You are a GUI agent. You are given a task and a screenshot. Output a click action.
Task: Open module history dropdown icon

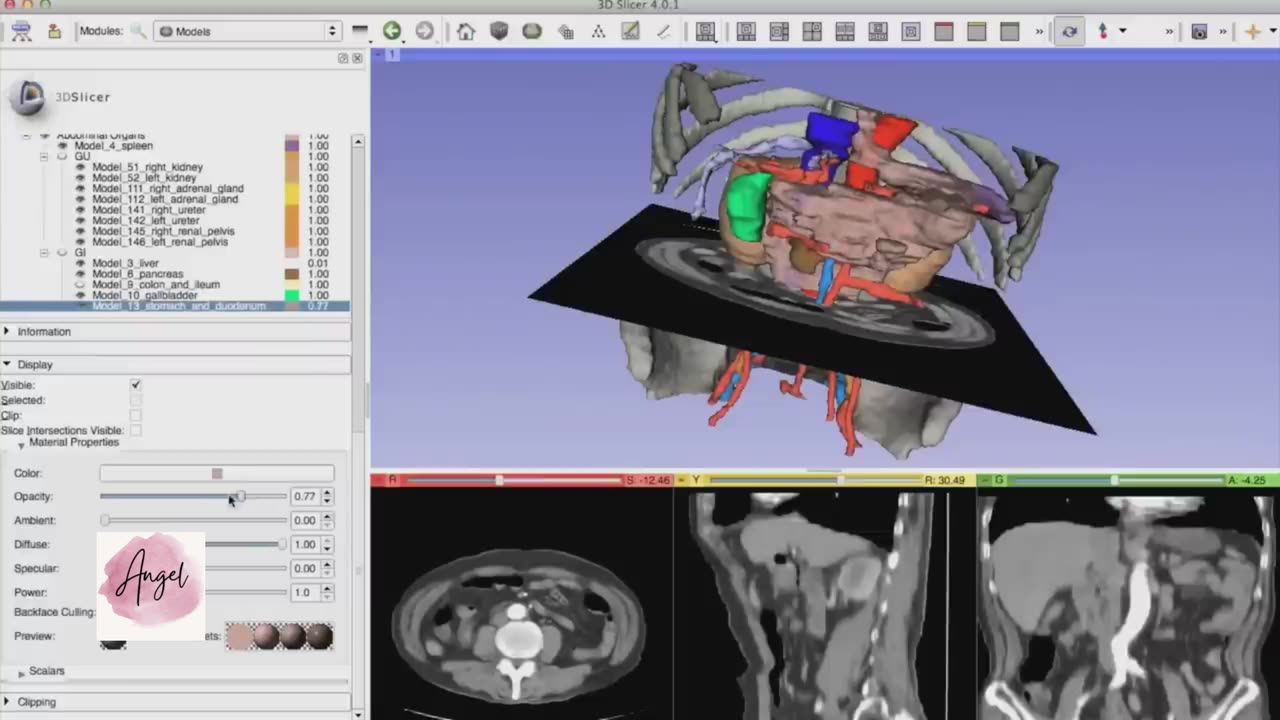[x=360, y=31]
